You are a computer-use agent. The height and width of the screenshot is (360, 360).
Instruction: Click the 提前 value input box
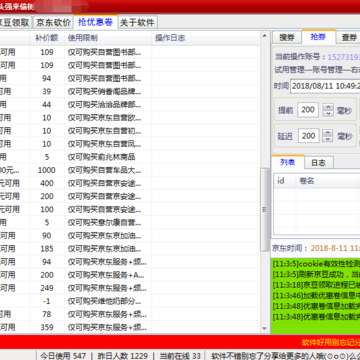(309, 110)
